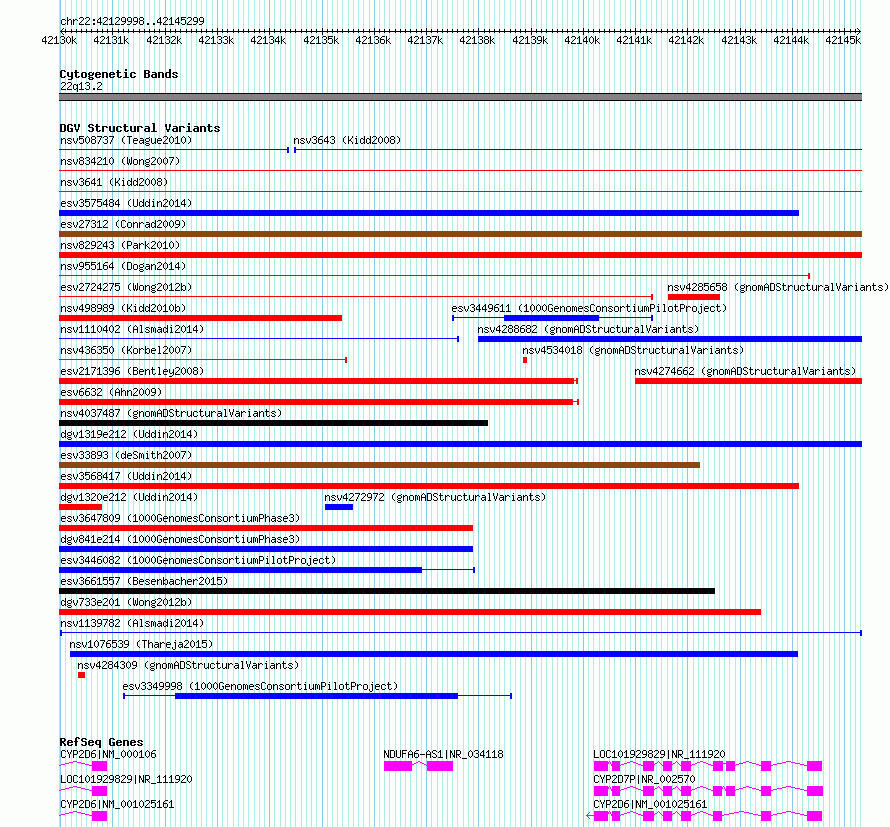Click the dgv733e201 (Wong2012b) label
Screen dimensions: 890x827
point(126,602)
